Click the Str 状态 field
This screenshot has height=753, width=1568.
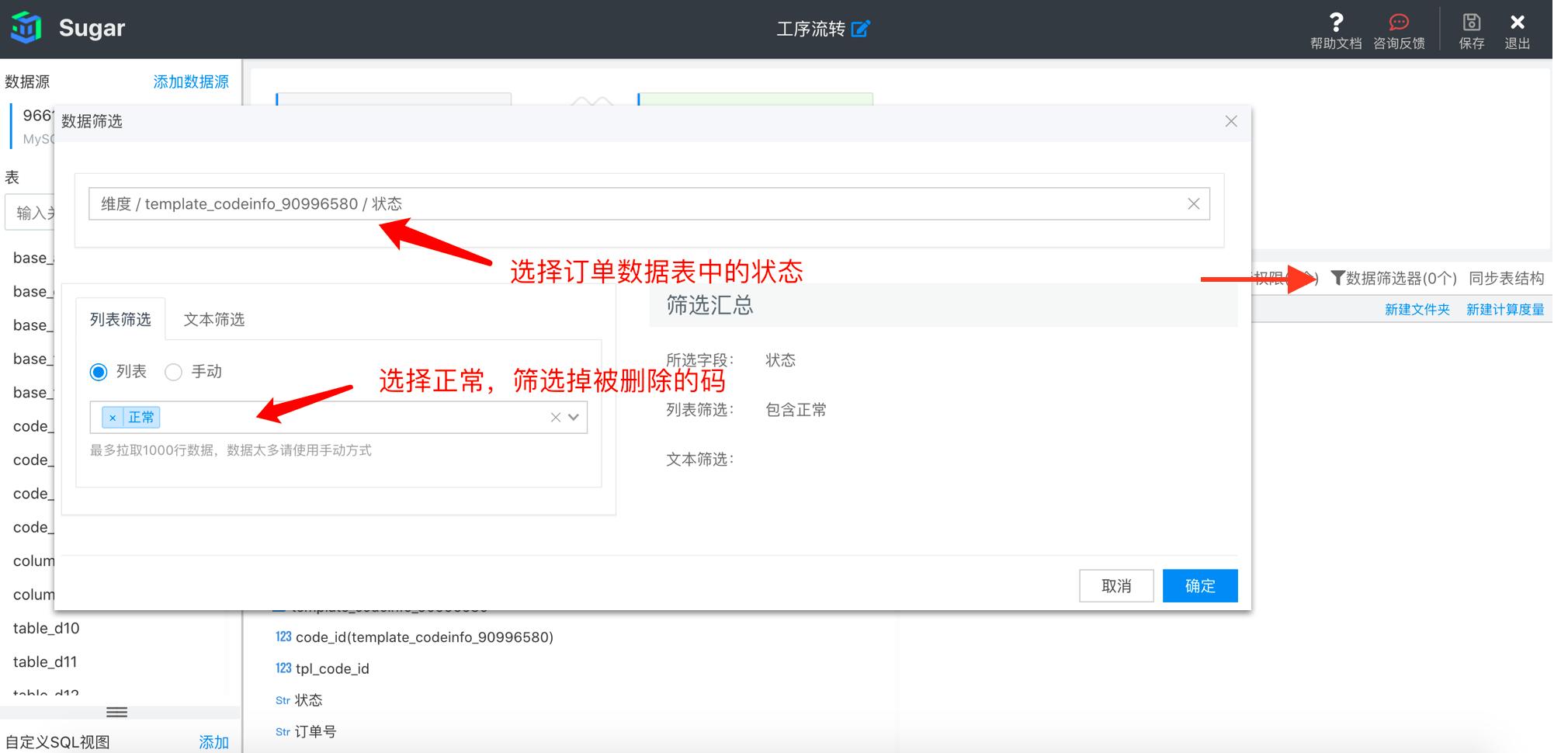(299, 700)
